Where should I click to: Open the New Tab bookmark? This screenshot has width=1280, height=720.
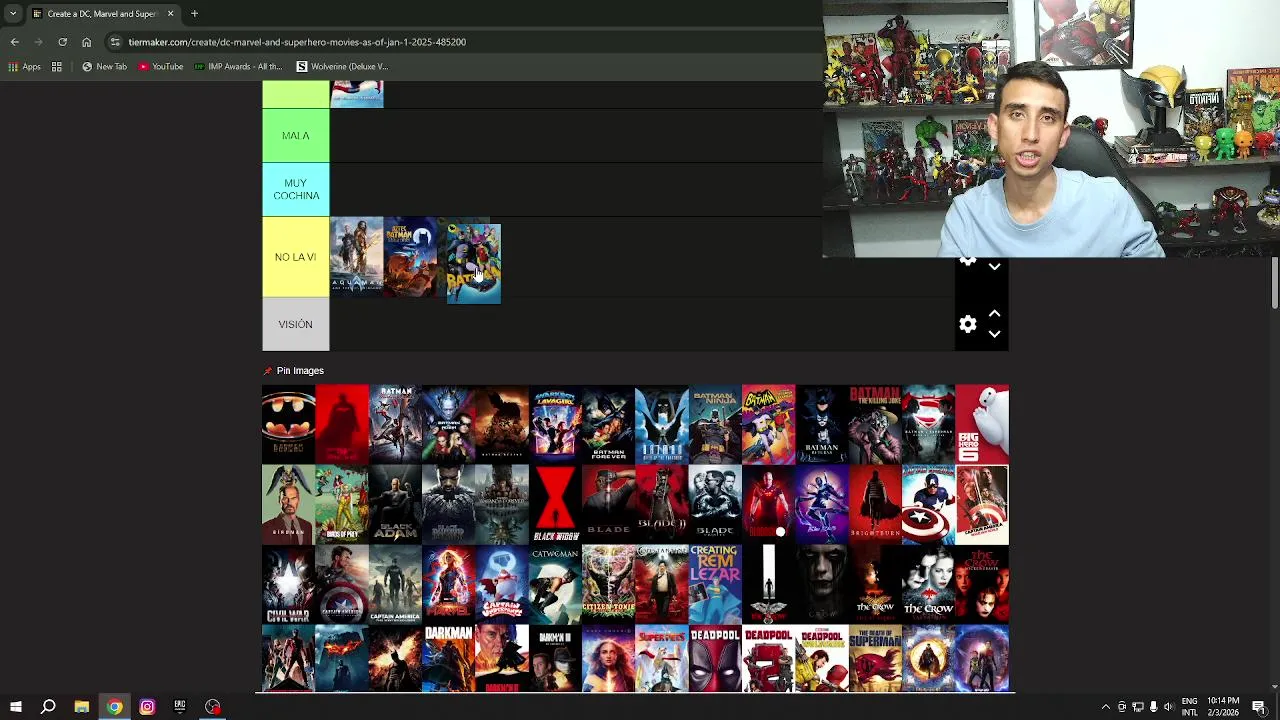105,67
